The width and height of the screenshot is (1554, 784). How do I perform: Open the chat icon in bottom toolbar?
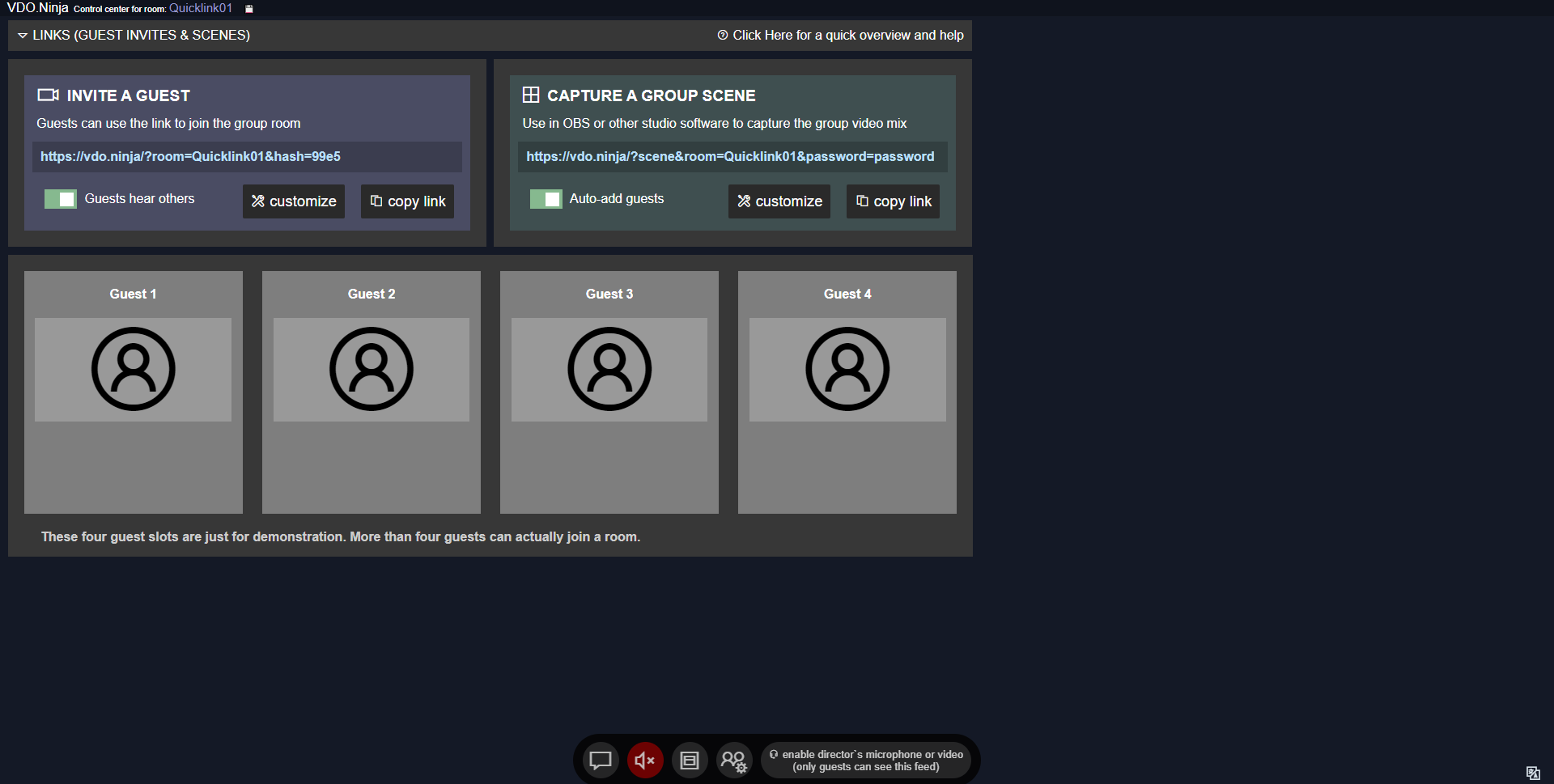pos(600,761)
